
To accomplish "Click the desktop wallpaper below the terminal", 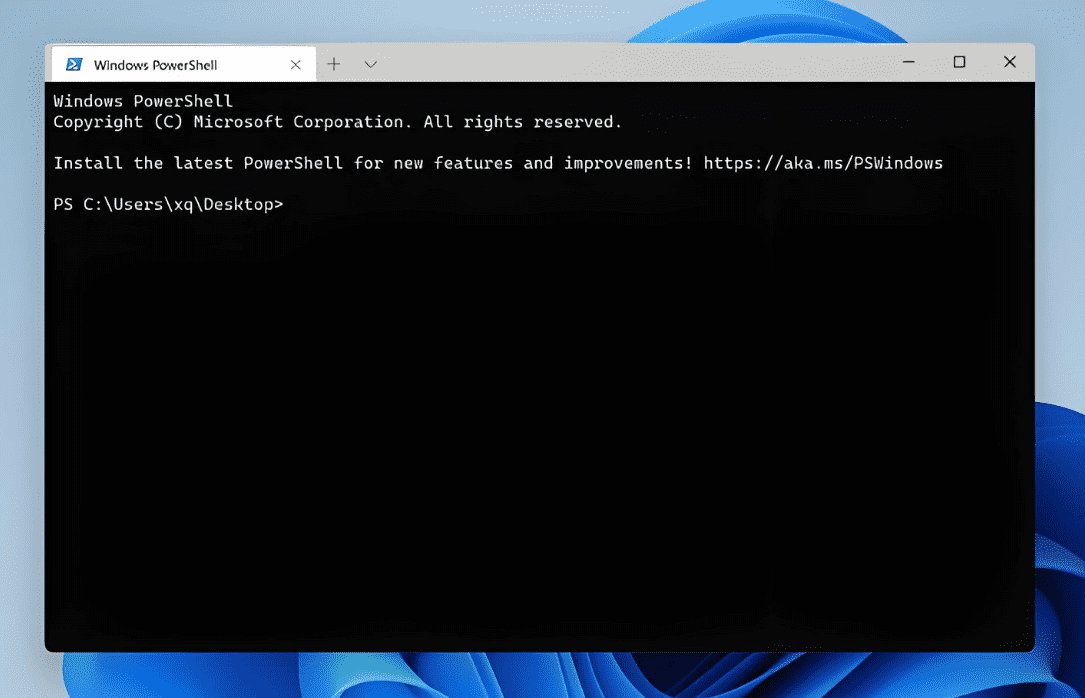I will (540, 675).
